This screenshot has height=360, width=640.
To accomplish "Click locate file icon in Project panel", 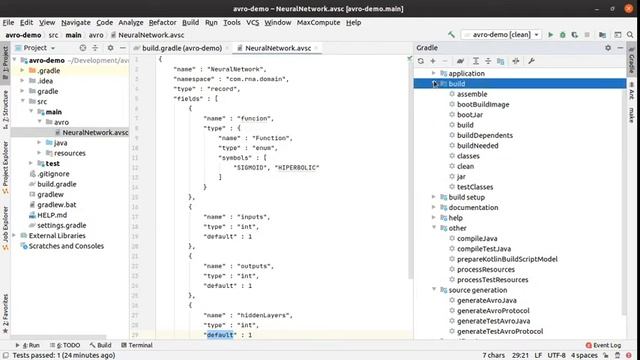I will [x=83, y=48].
